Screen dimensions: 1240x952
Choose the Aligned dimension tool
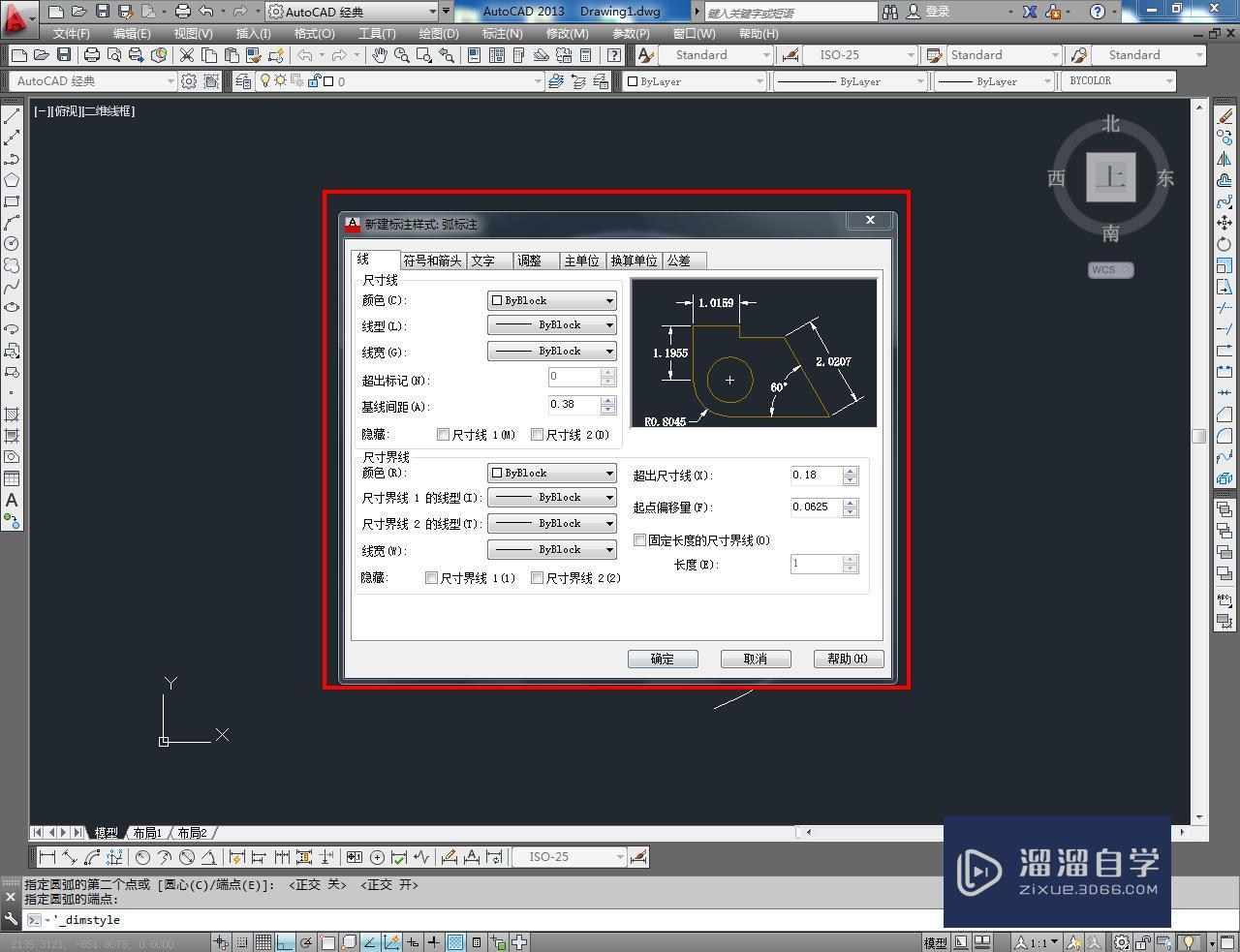point(70,857)
